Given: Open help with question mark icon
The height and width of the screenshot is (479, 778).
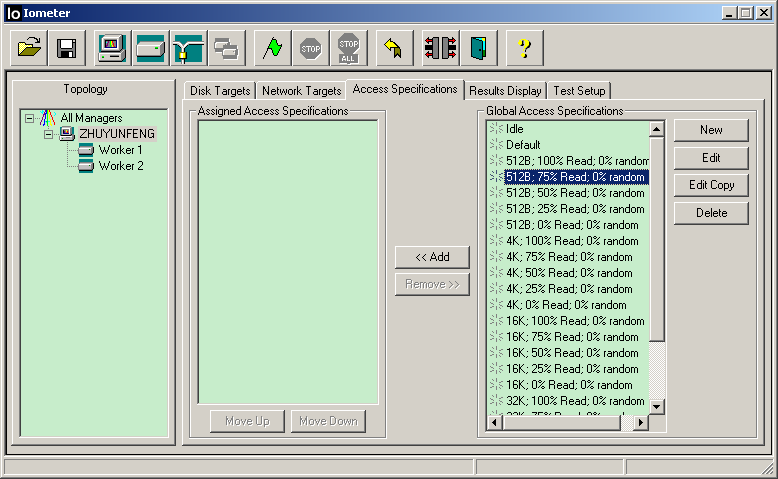Looking at the screenshot, I should point(524,48).
